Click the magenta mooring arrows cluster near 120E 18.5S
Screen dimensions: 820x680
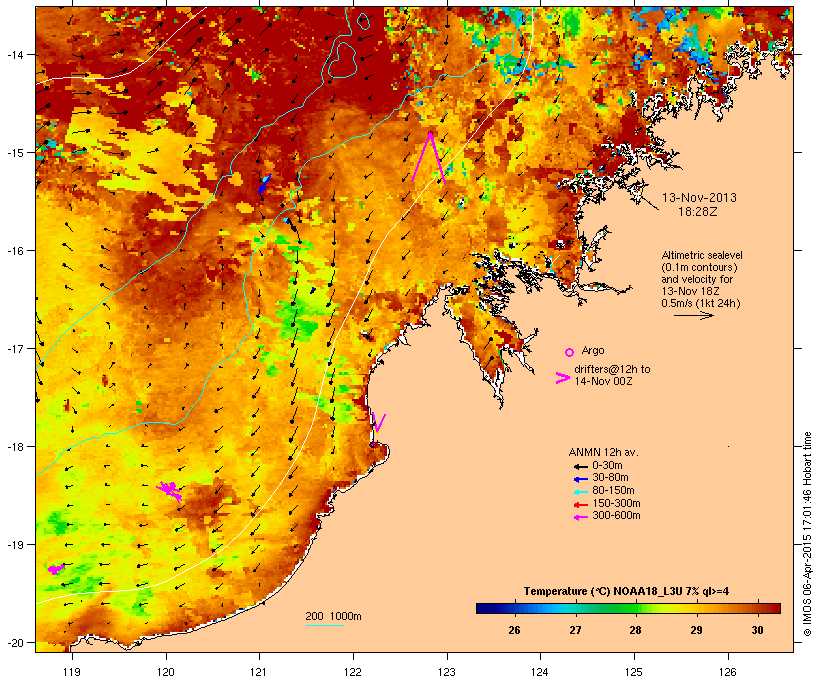point(169,491)
